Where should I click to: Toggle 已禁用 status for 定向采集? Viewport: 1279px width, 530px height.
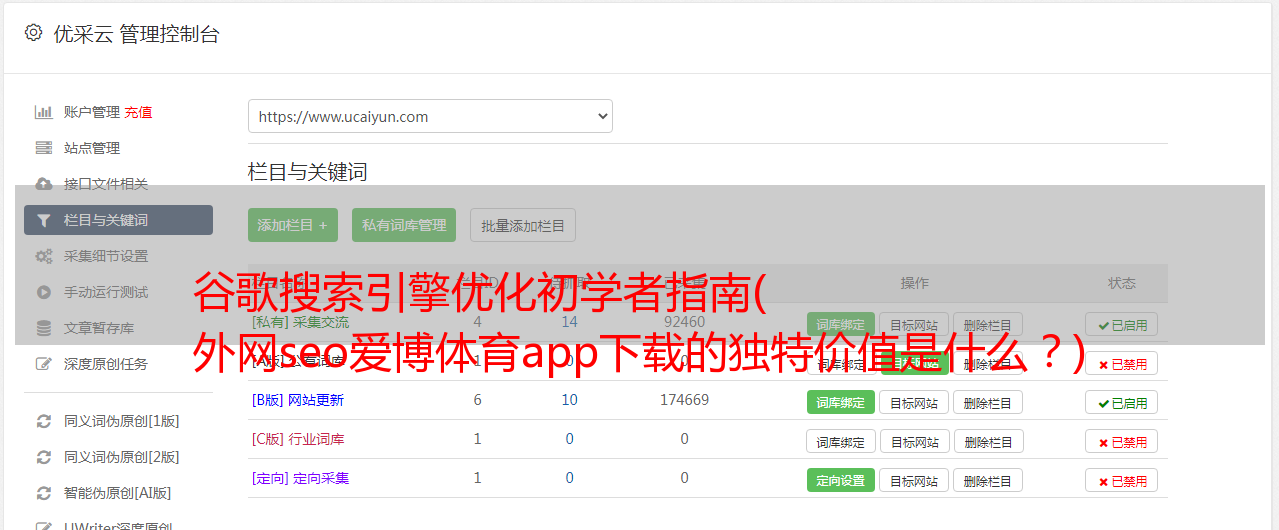[1122, 480]
